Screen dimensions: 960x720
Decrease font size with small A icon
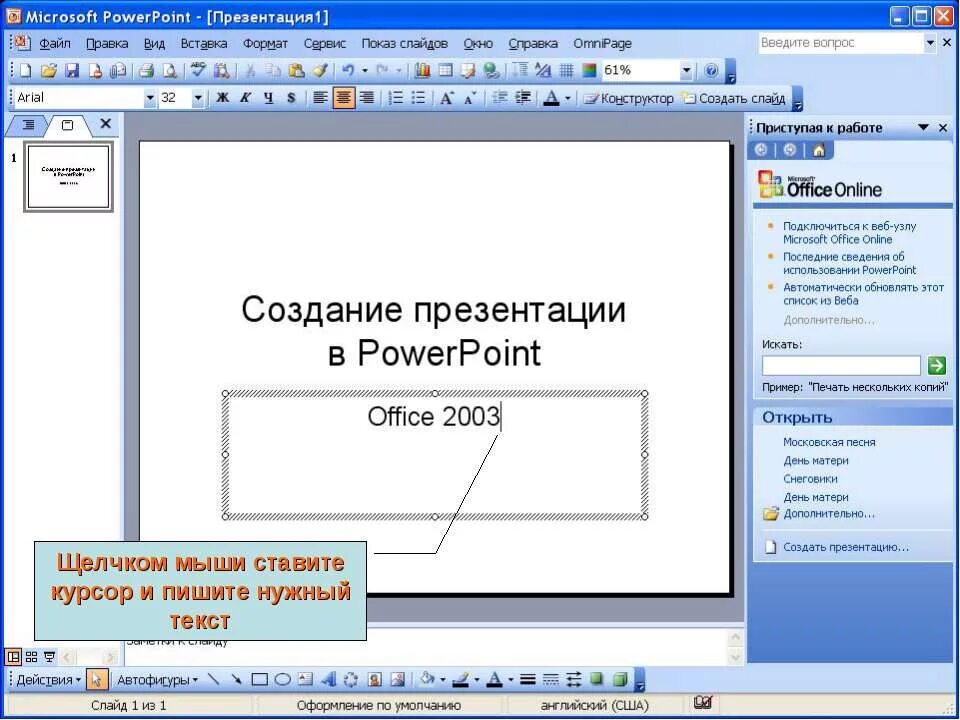click(x=470, y=98)
